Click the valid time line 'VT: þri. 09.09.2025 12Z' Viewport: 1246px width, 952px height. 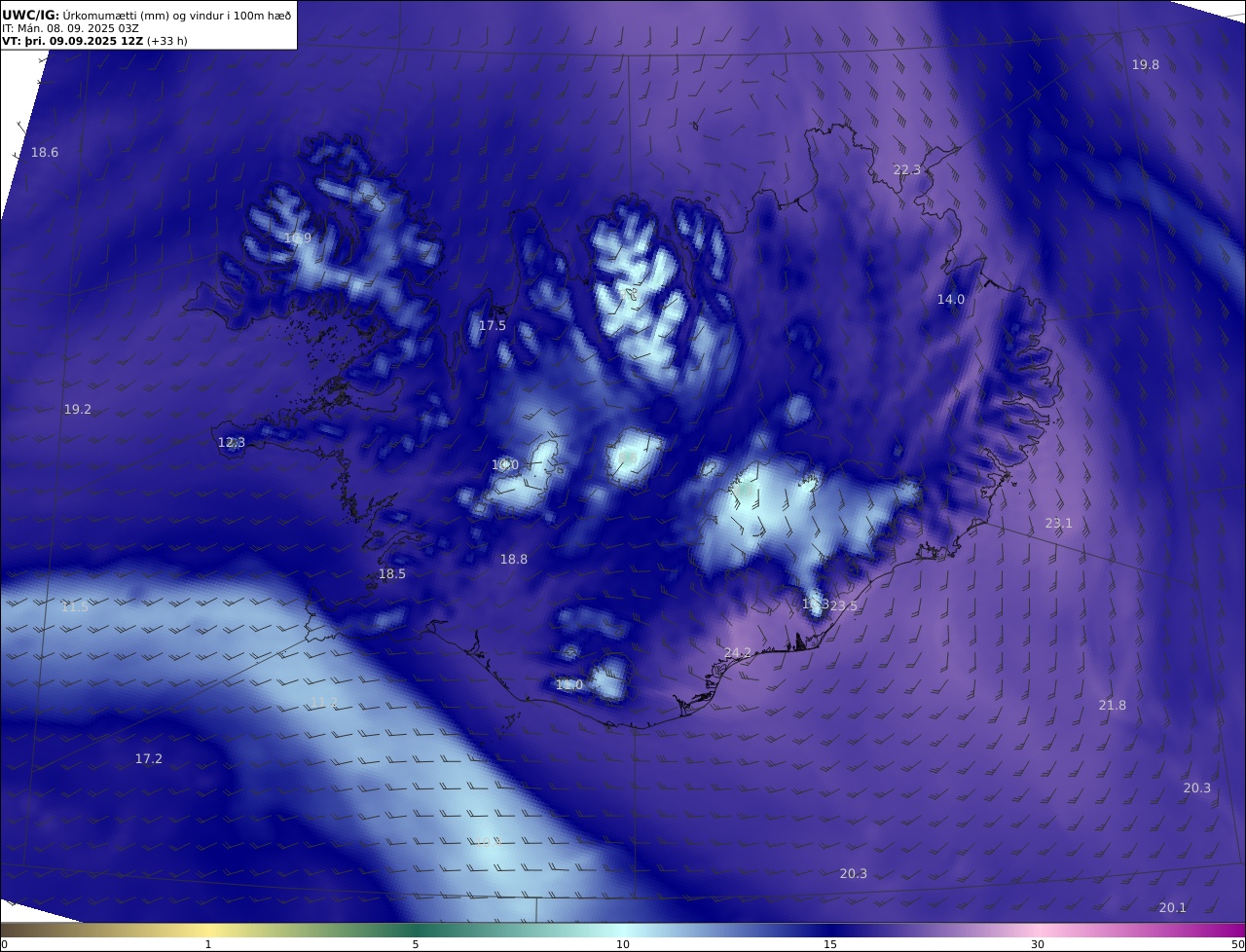pyautogui.click(x=72, y=41)
